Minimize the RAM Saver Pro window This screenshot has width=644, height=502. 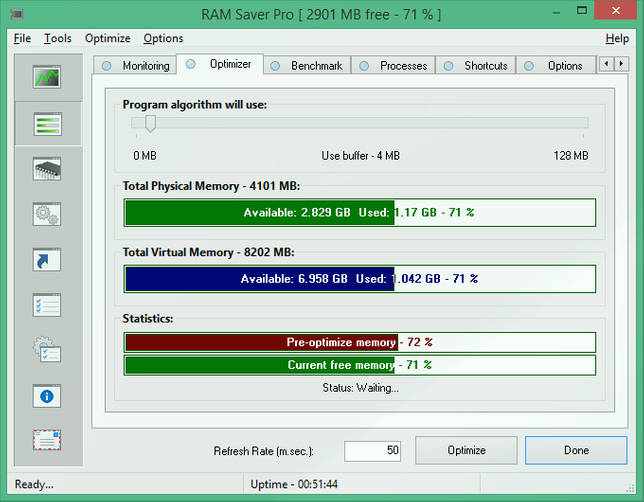[x=557, y=12]
